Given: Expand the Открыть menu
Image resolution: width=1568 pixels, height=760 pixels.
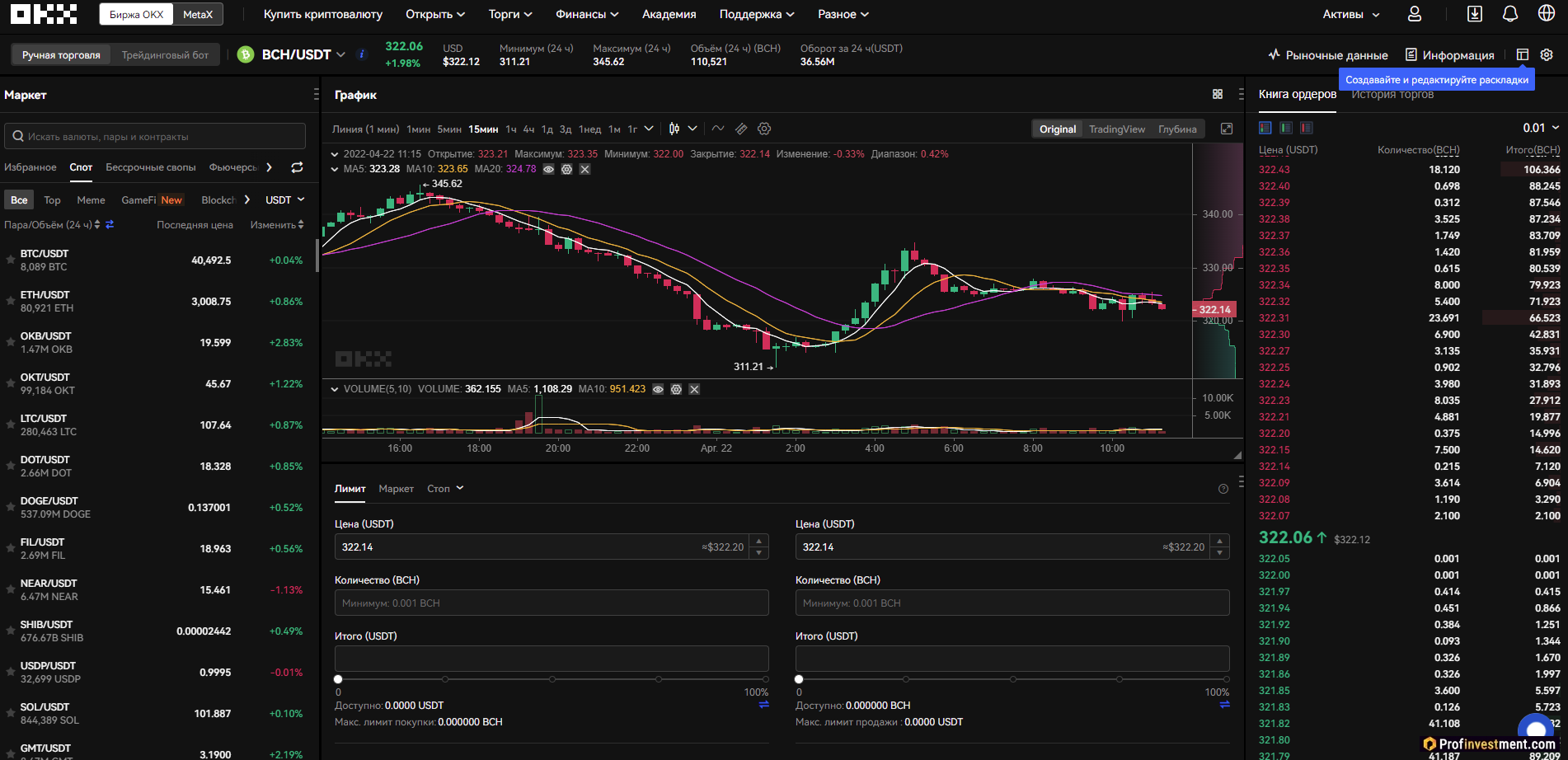Looking at the screenshot, I should pyautogui.click(x=435, y=14).
